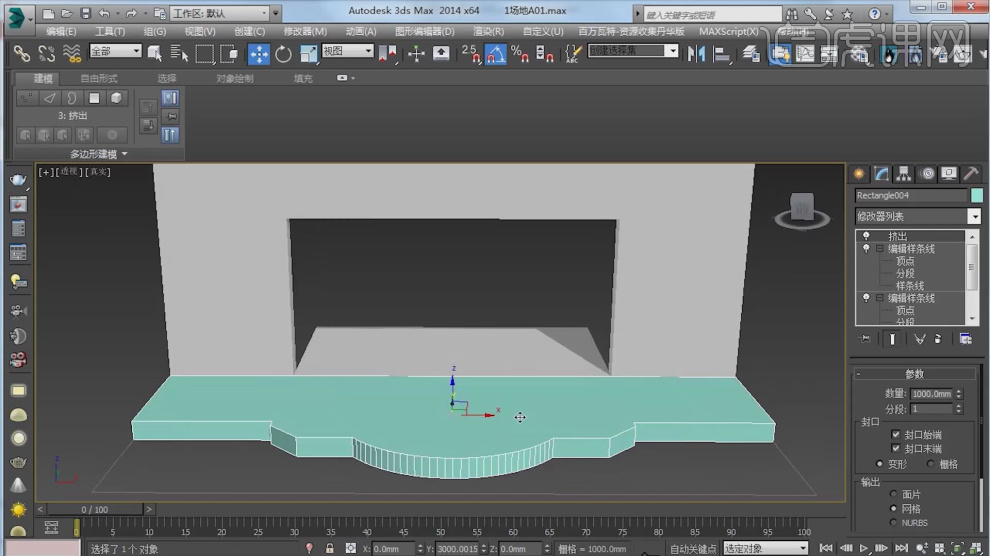Click the [透视] viewport label
This screenshot has height=556, width=990.
[68, 172]
